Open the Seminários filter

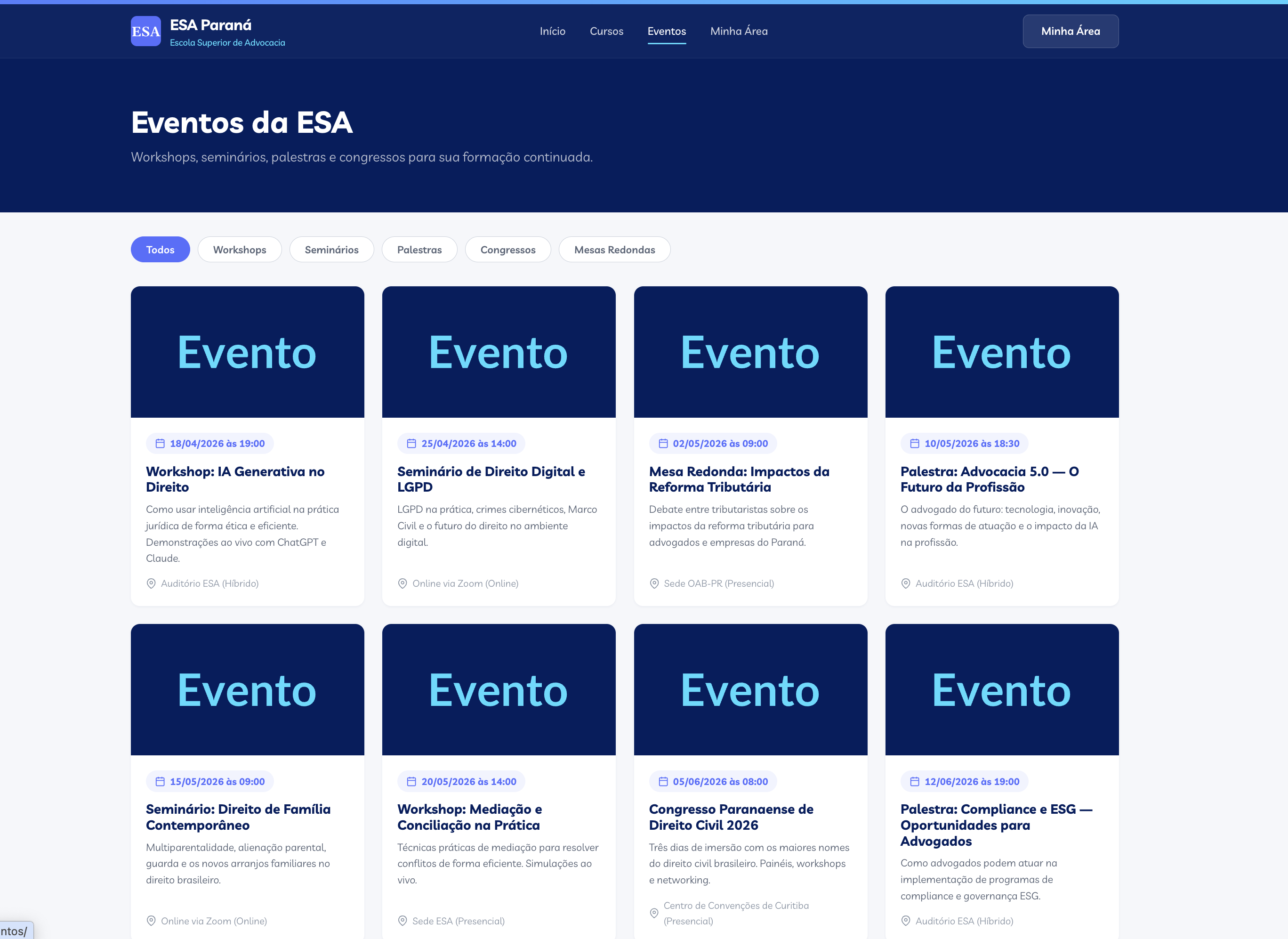(x=331, y=250)
